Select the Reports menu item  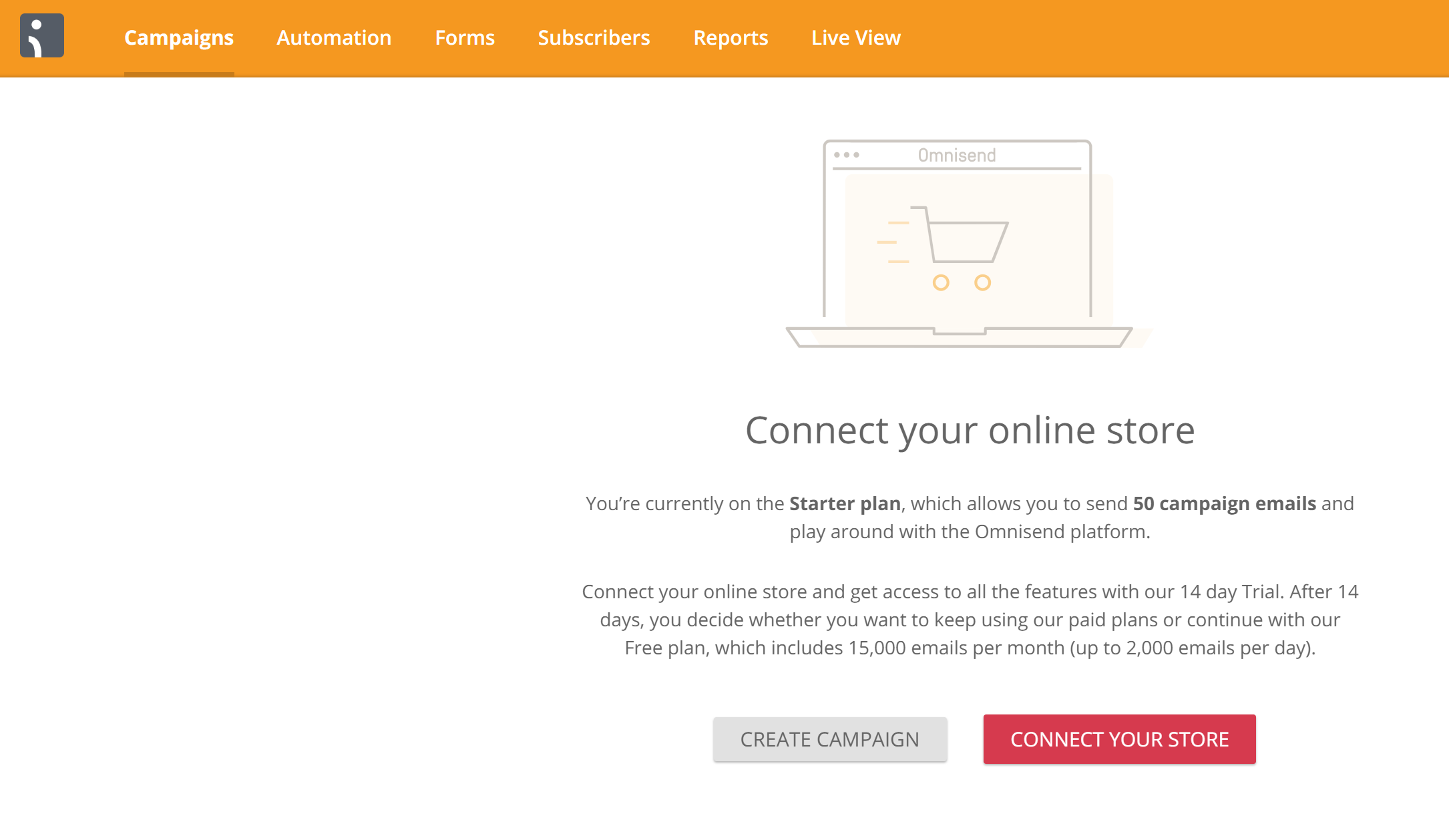[x=731, y=38]
